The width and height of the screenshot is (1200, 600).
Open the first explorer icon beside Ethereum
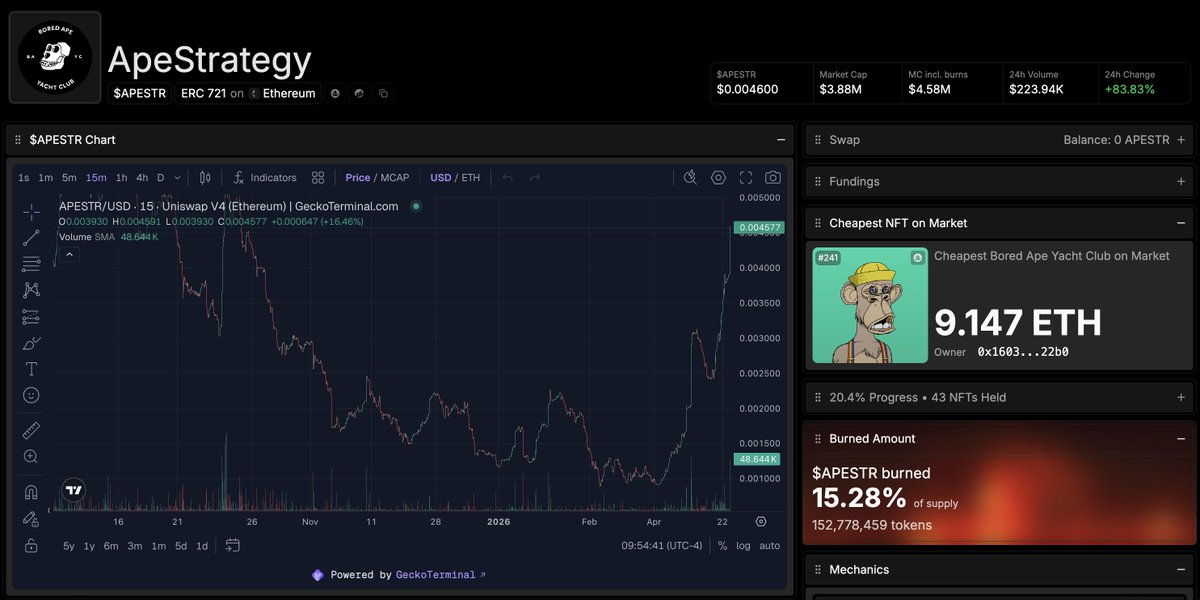335,93
